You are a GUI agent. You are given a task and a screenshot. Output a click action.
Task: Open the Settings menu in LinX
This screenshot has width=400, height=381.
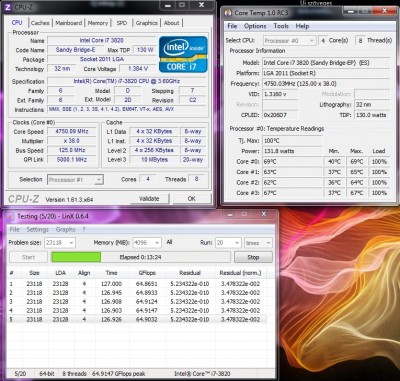click(x=37, y=229)
